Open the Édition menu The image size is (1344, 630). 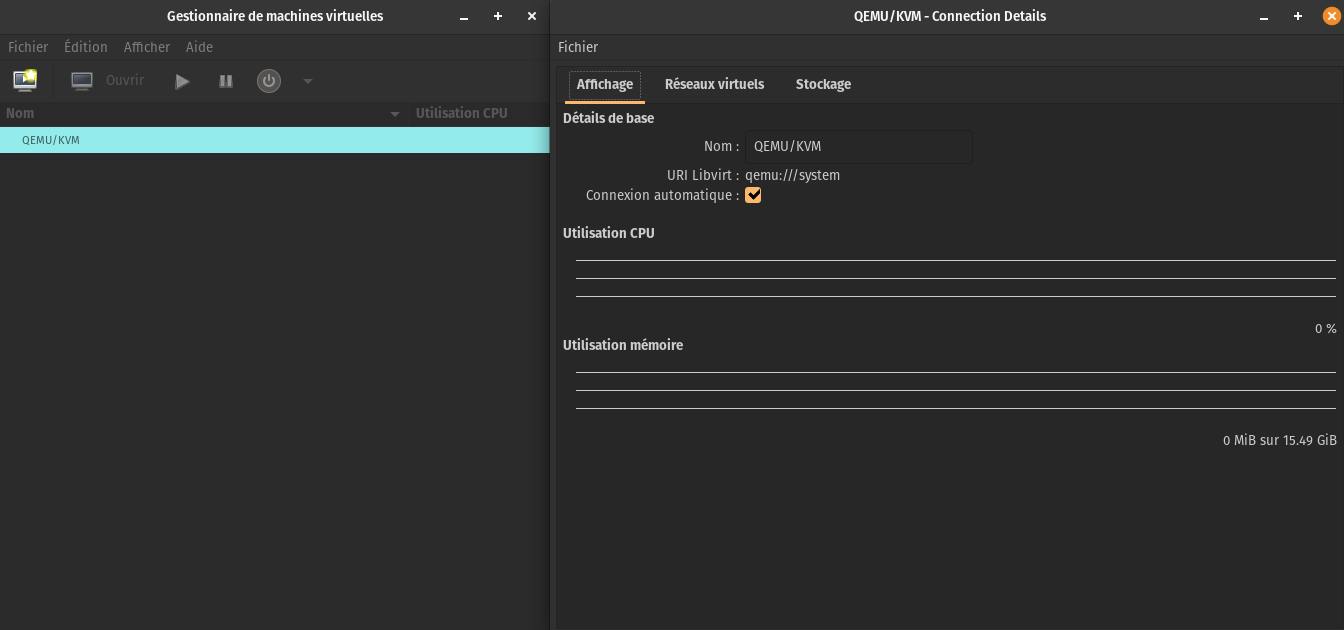point(86,47)
